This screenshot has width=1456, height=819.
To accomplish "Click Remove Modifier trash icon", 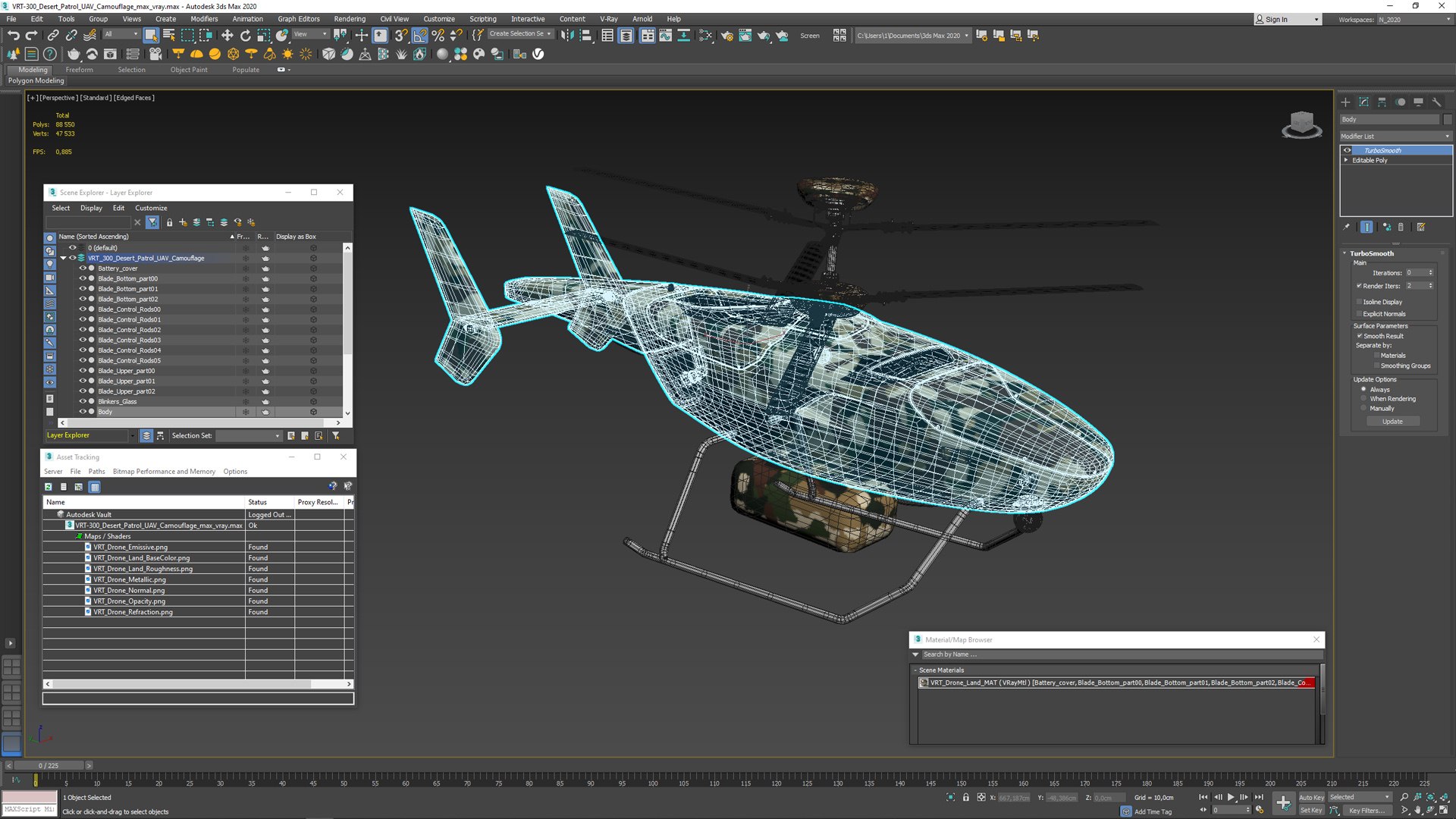I will coord(1401,227).
